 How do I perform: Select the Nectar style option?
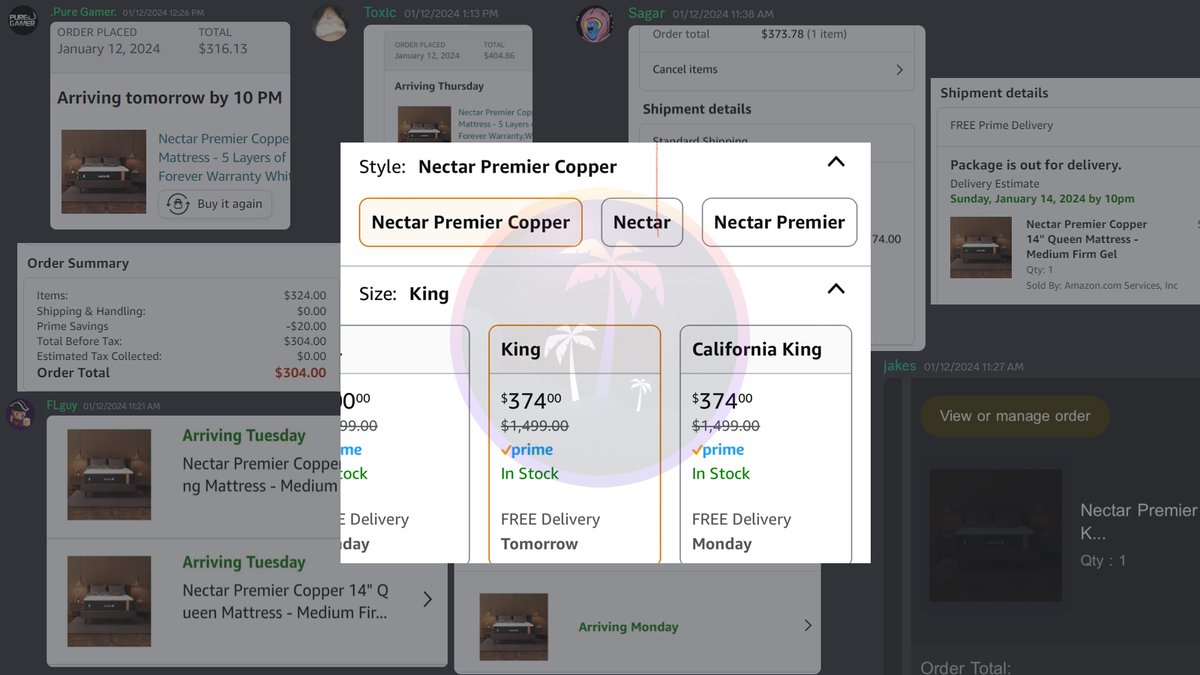[641, 222]
